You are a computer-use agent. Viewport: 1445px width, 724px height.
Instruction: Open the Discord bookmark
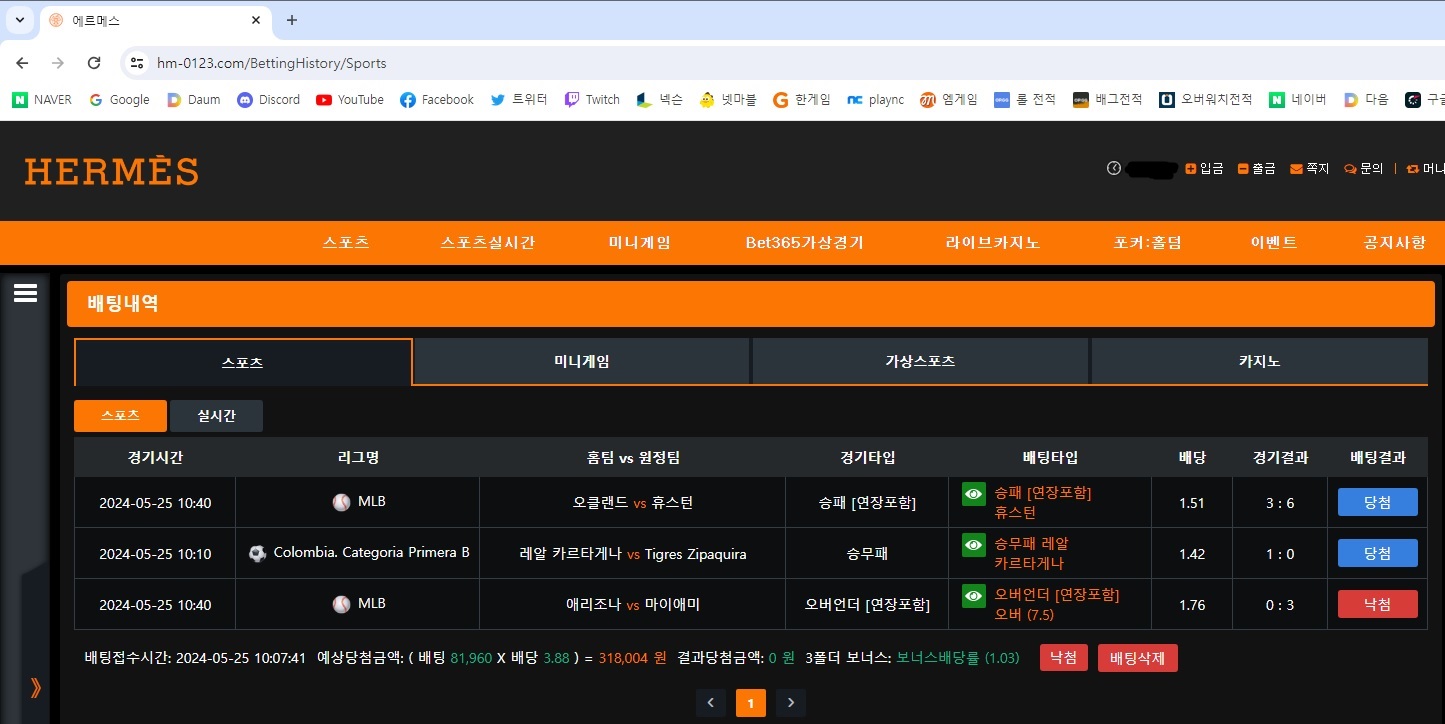[269, 99]
